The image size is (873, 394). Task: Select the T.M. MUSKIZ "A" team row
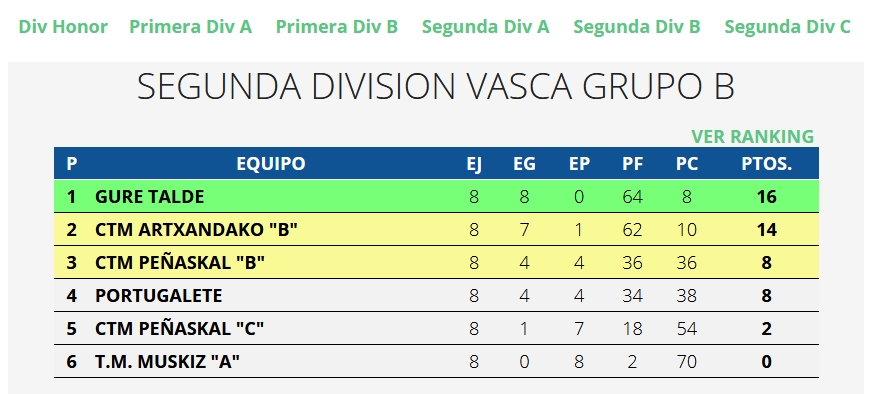click(436, 361)
